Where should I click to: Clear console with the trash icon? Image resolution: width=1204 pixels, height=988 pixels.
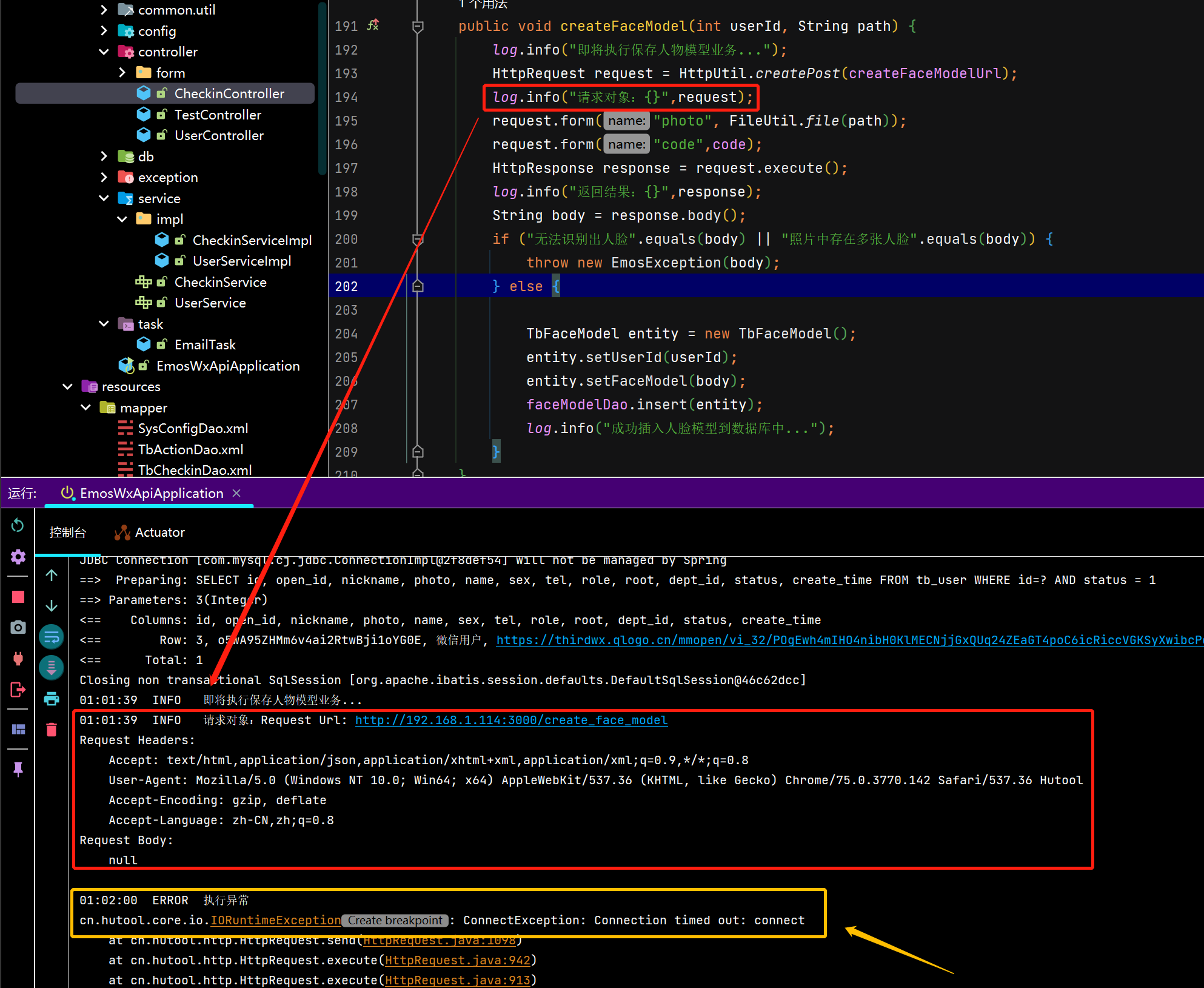[52, 730]
